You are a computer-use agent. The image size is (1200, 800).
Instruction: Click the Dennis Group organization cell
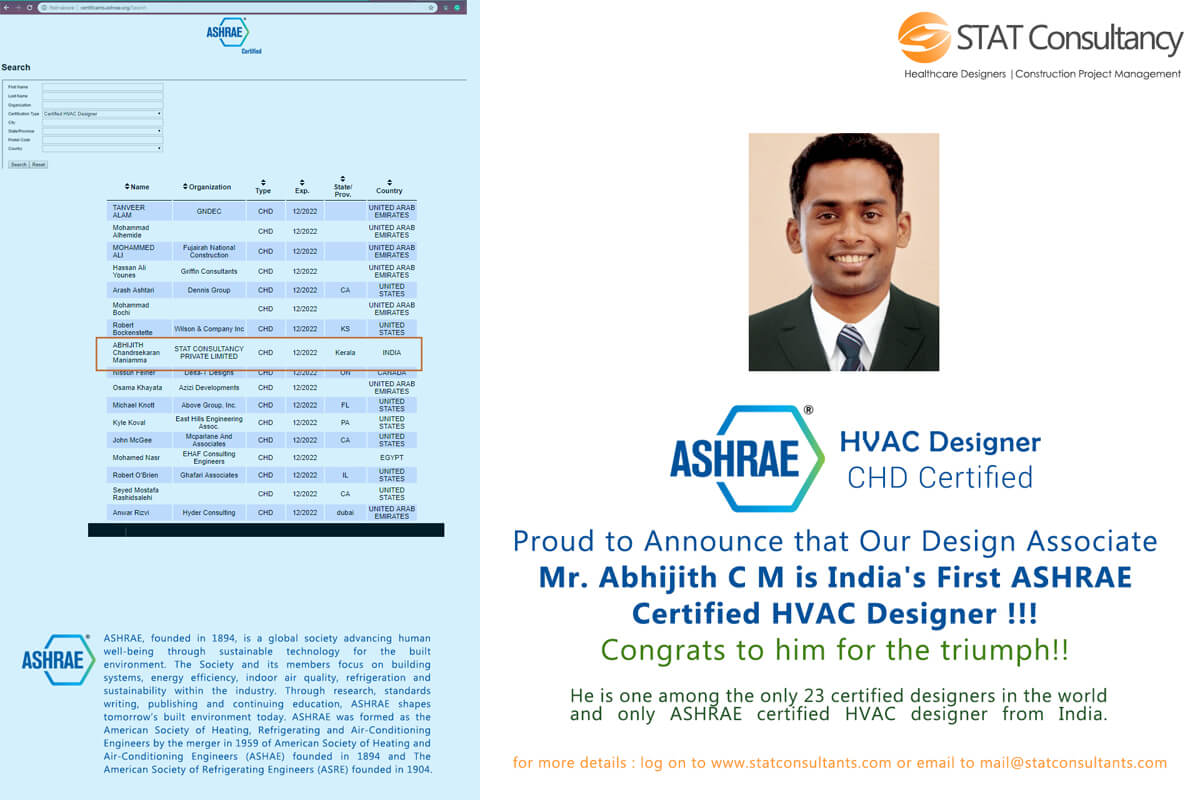point(209,290)
